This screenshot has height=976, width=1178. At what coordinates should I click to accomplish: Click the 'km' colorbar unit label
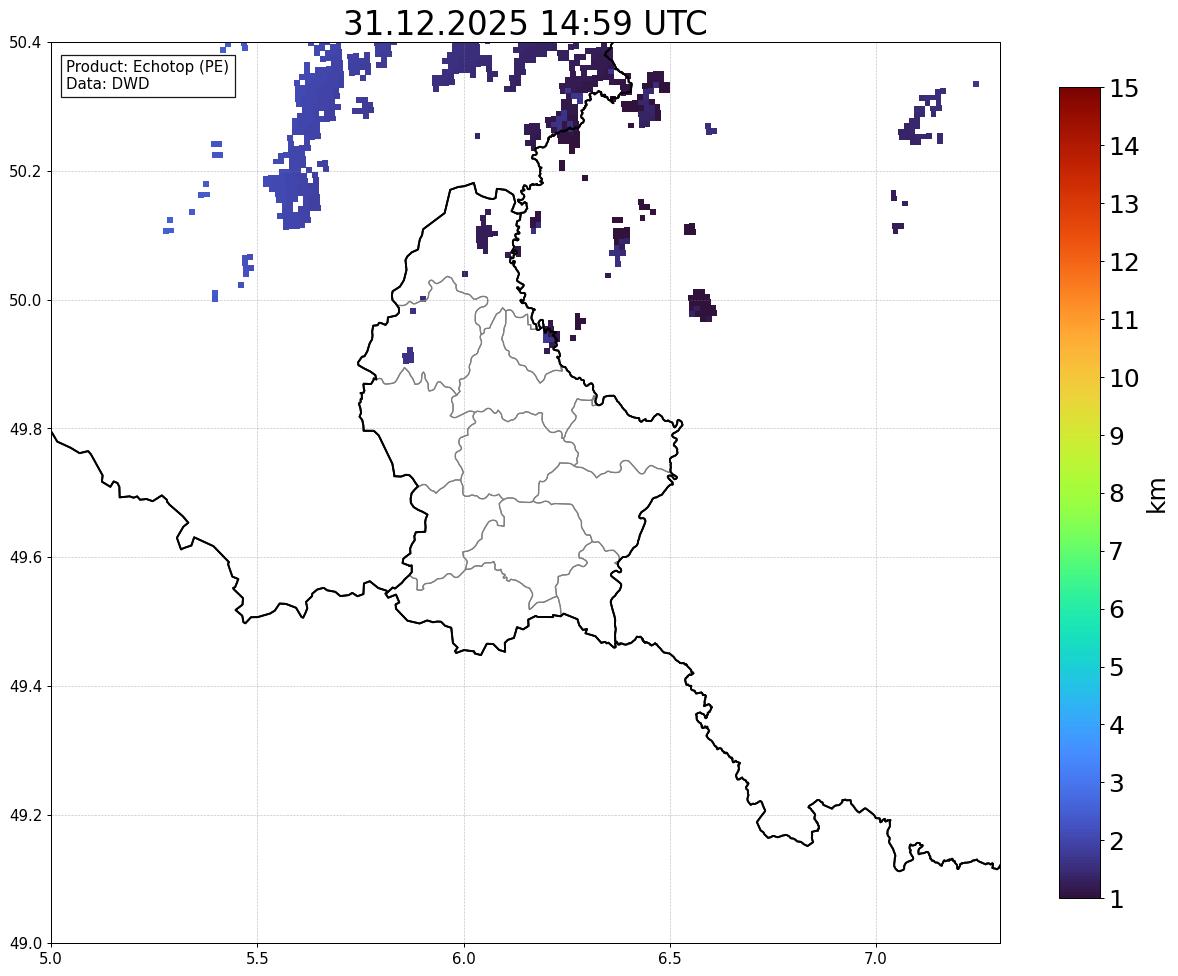pos(1156,495)
